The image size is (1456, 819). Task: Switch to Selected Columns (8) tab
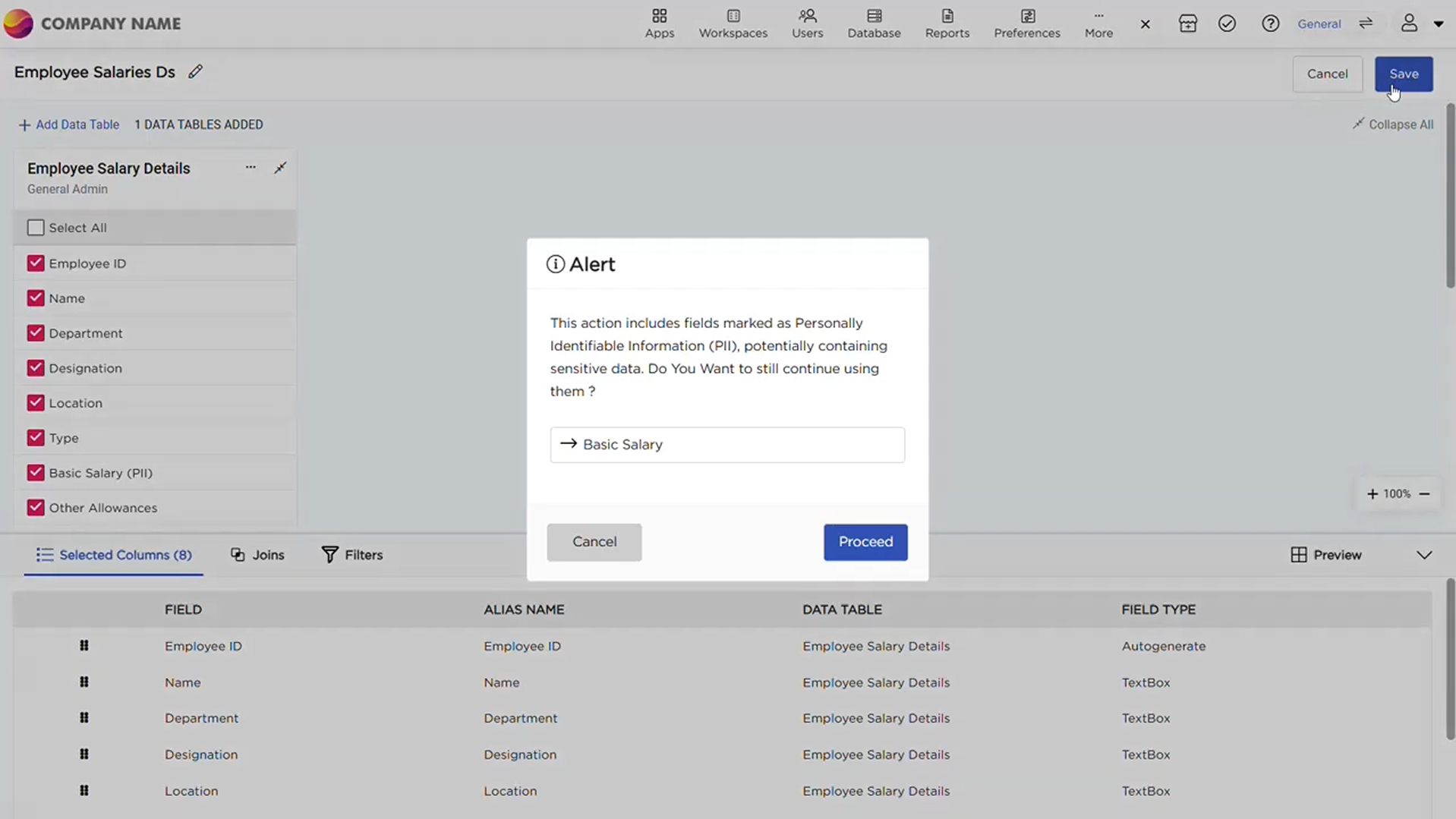pyautogui.click(x=114, y=555)
